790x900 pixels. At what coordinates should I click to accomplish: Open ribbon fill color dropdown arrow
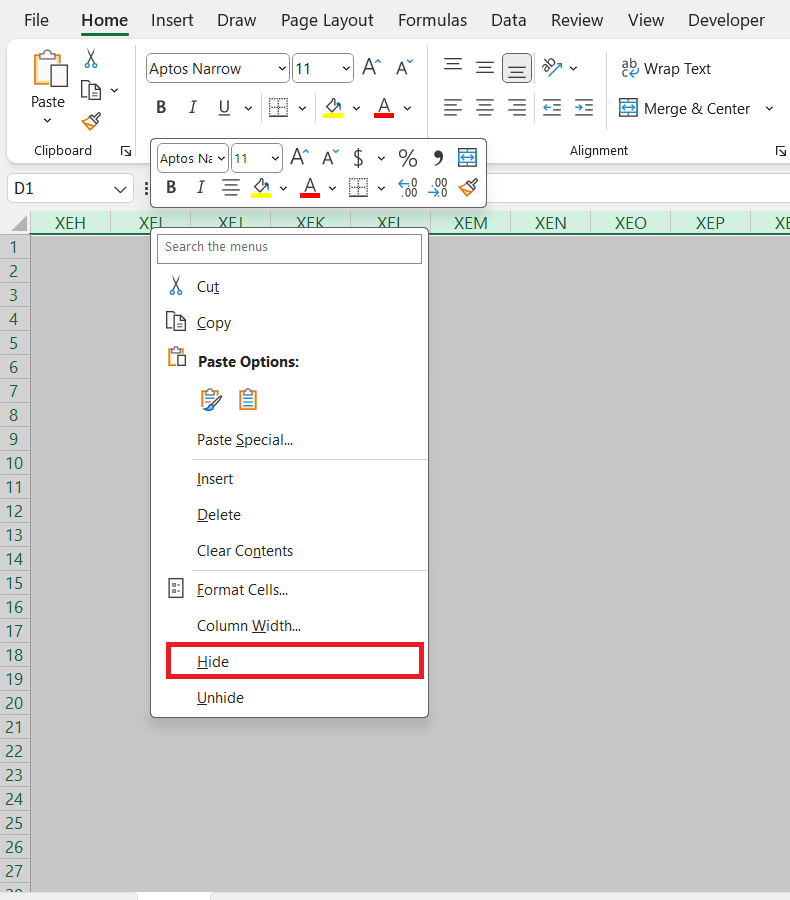coord(357,108)
